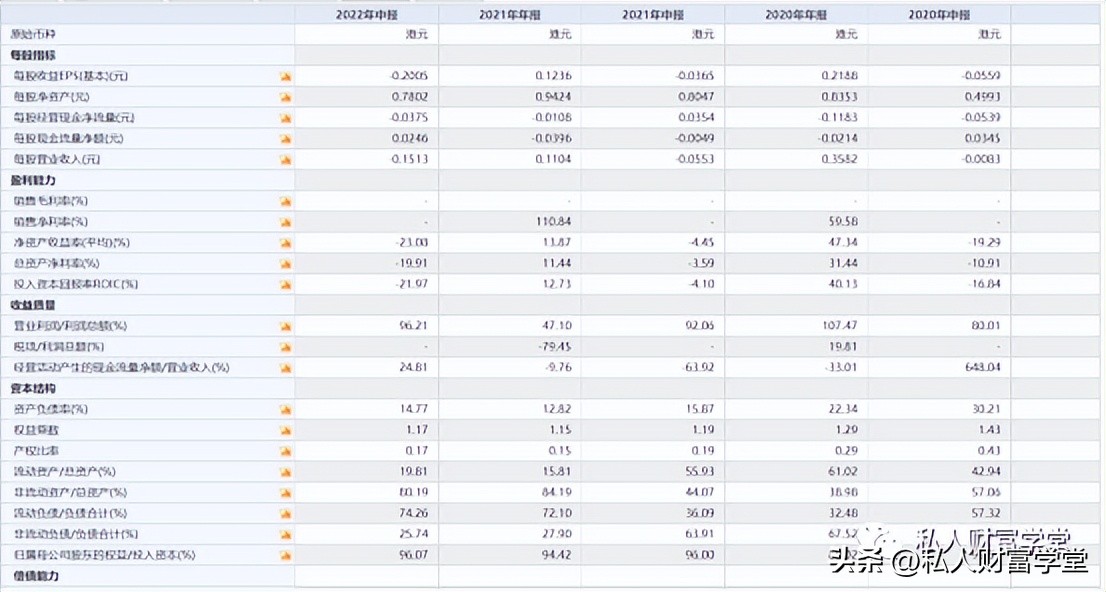1106x592 pixels.
Task: Open trend chart for 每股营业收入
Action: click(284, 159)
